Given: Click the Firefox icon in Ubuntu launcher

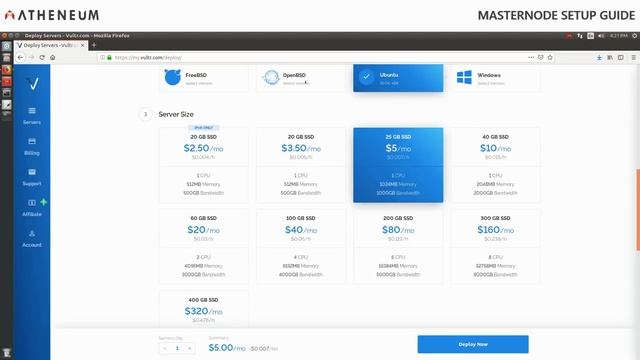Looking at the screenshot, I should point(7,69).
